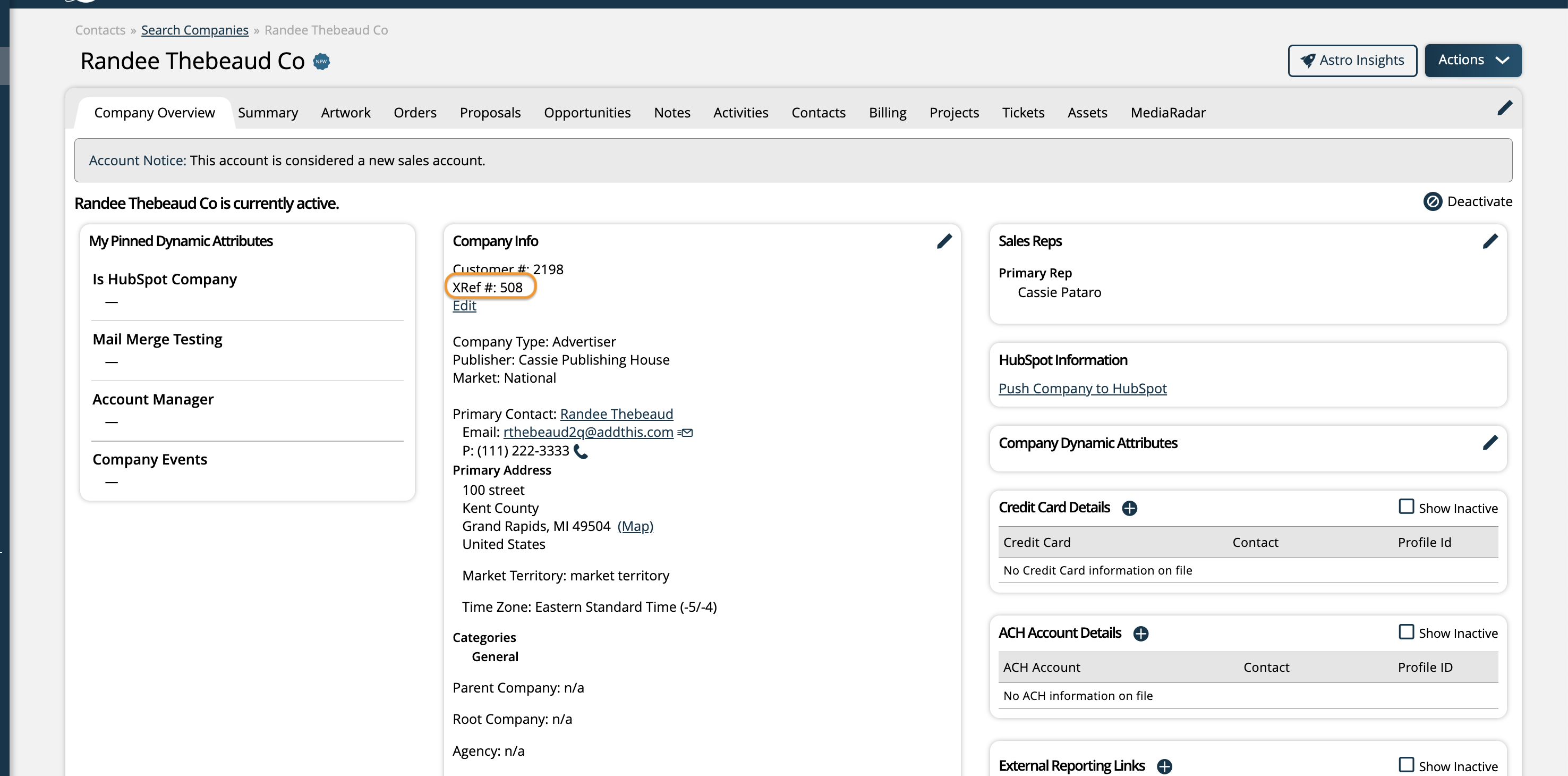This screenshot has height=776, width=1568.
Task: Click Market Territory: market territory text
Action: coord(566,576)
